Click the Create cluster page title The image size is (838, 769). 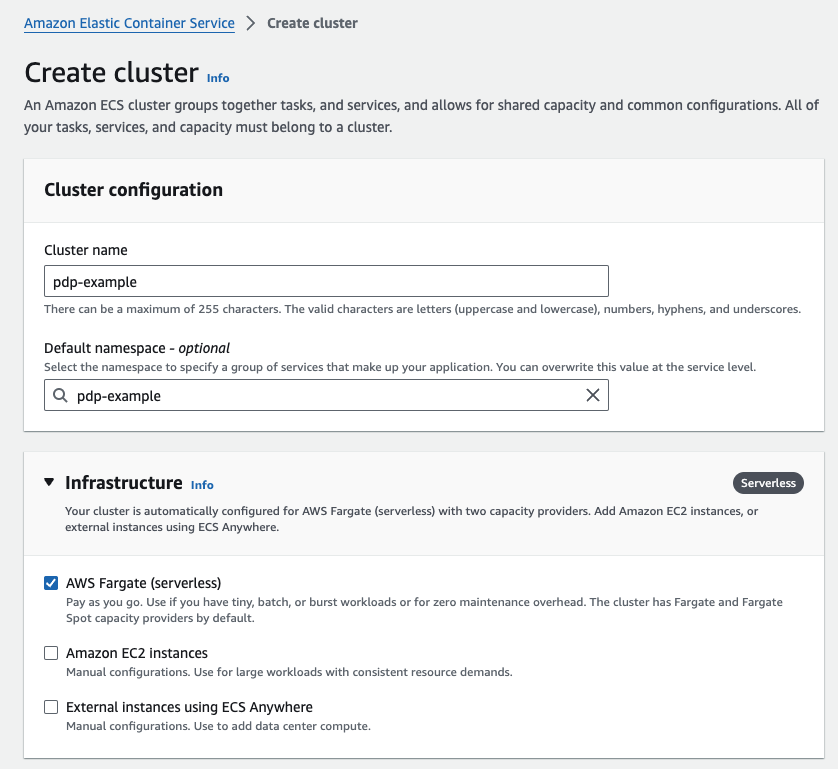click(x=111, y=73)
